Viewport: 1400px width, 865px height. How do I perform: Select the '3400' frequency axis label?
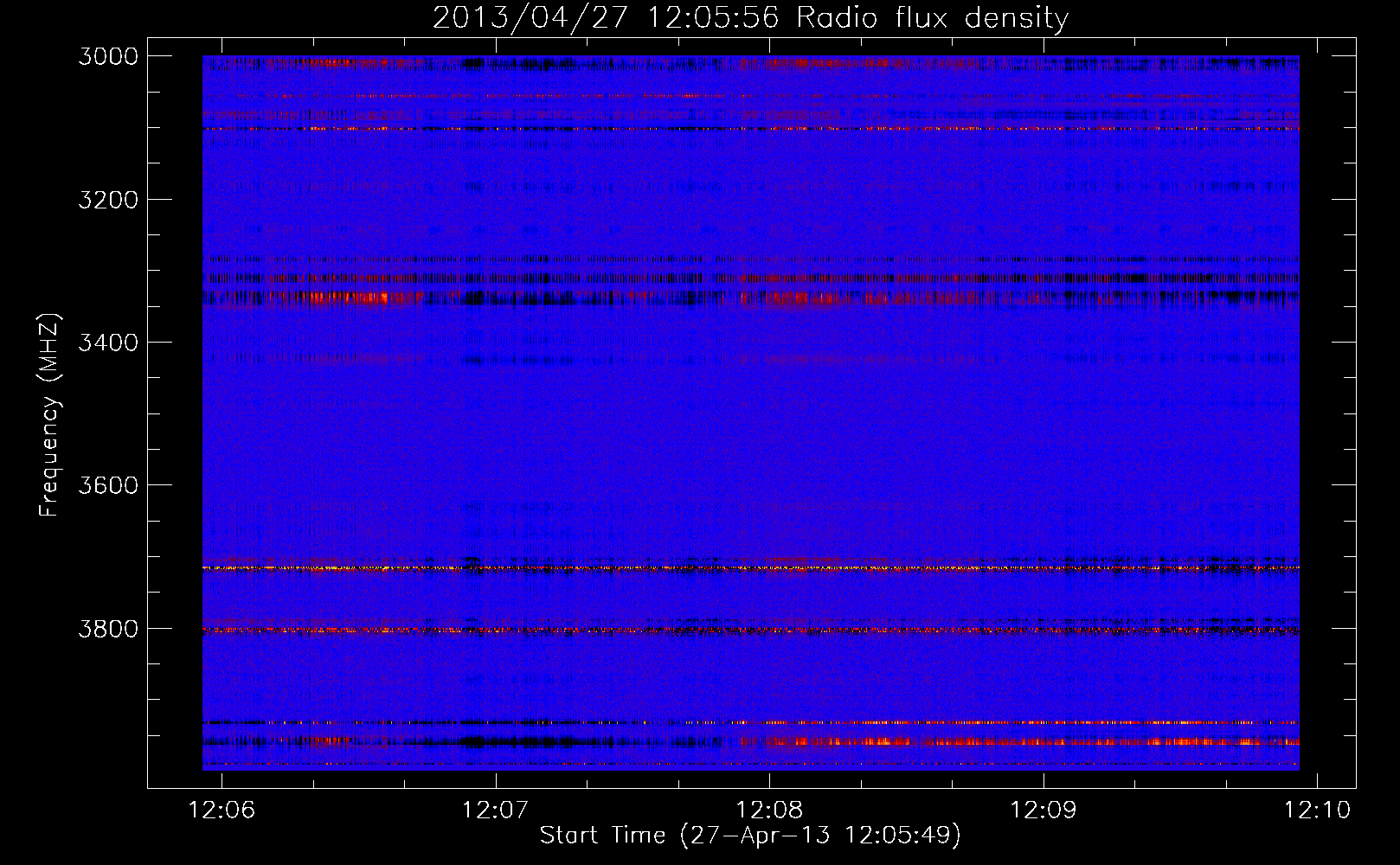point(108,343)
